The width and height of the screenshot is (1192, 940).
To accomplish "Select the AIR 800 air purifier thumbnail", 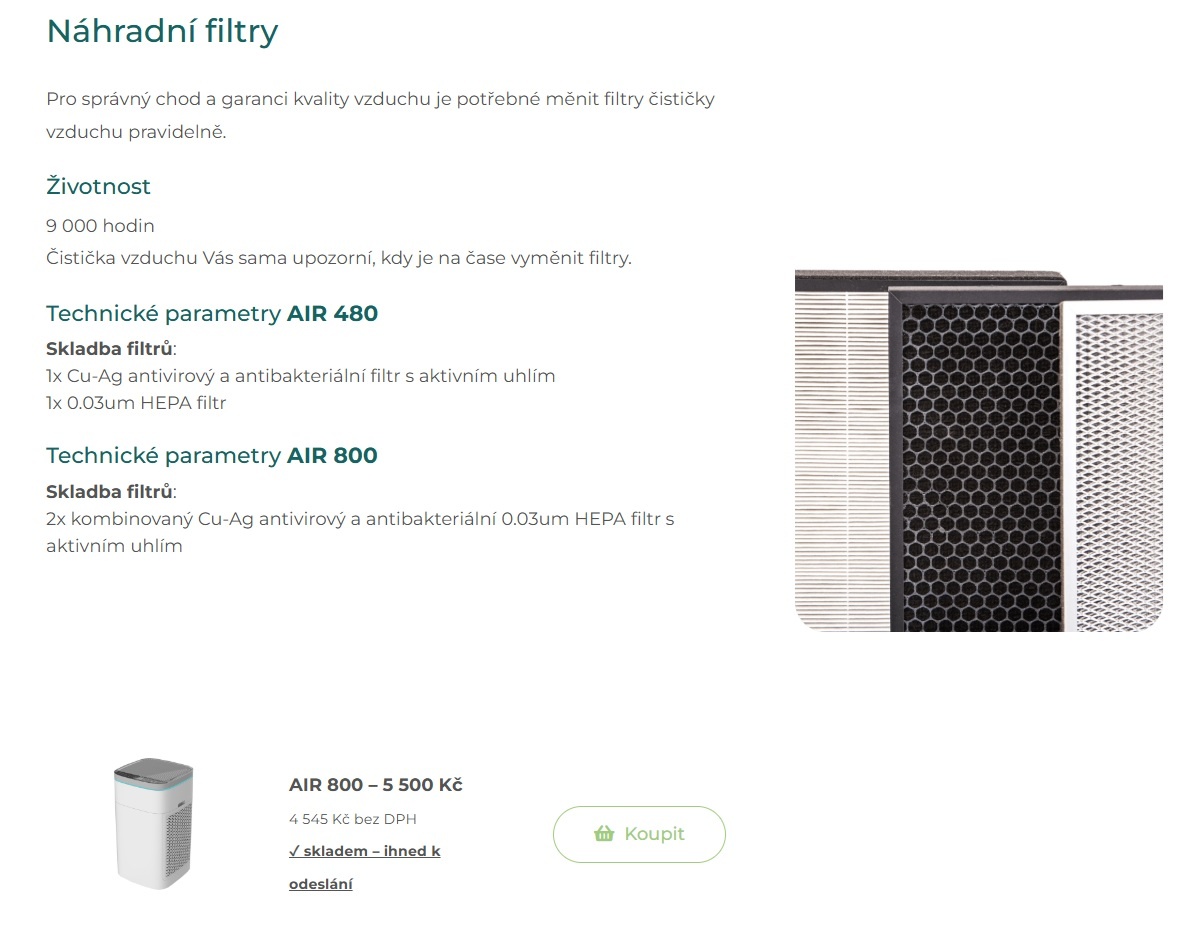I will click(x=153, y=824).
